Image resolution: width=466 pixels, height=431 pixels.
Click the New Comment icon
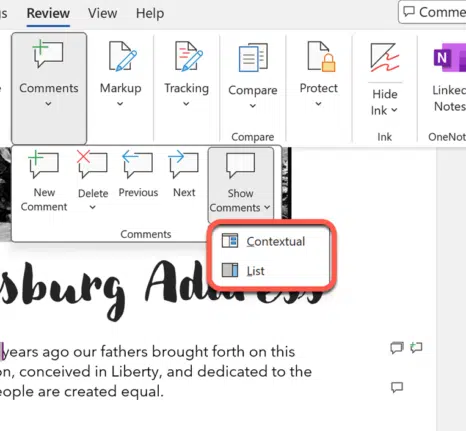click(44, 164)
